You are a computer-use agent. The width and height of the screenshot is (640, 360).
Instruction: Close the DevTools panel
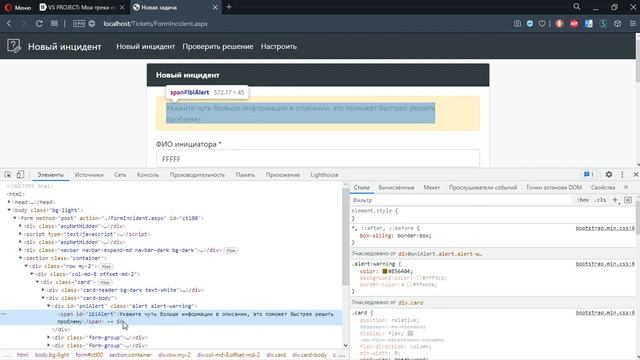[x=636, y=175]
